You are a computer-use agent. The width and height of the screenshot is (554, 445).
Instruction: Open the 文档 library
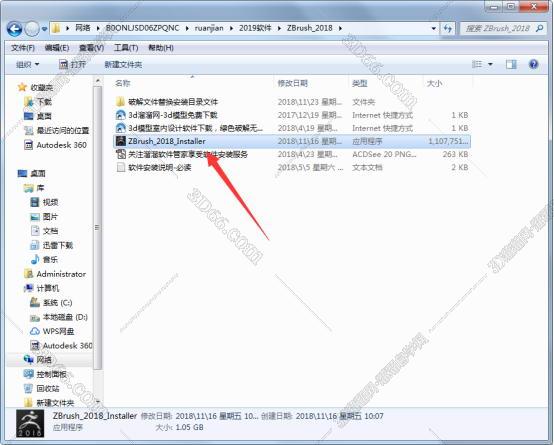click(x=50, y=231)
